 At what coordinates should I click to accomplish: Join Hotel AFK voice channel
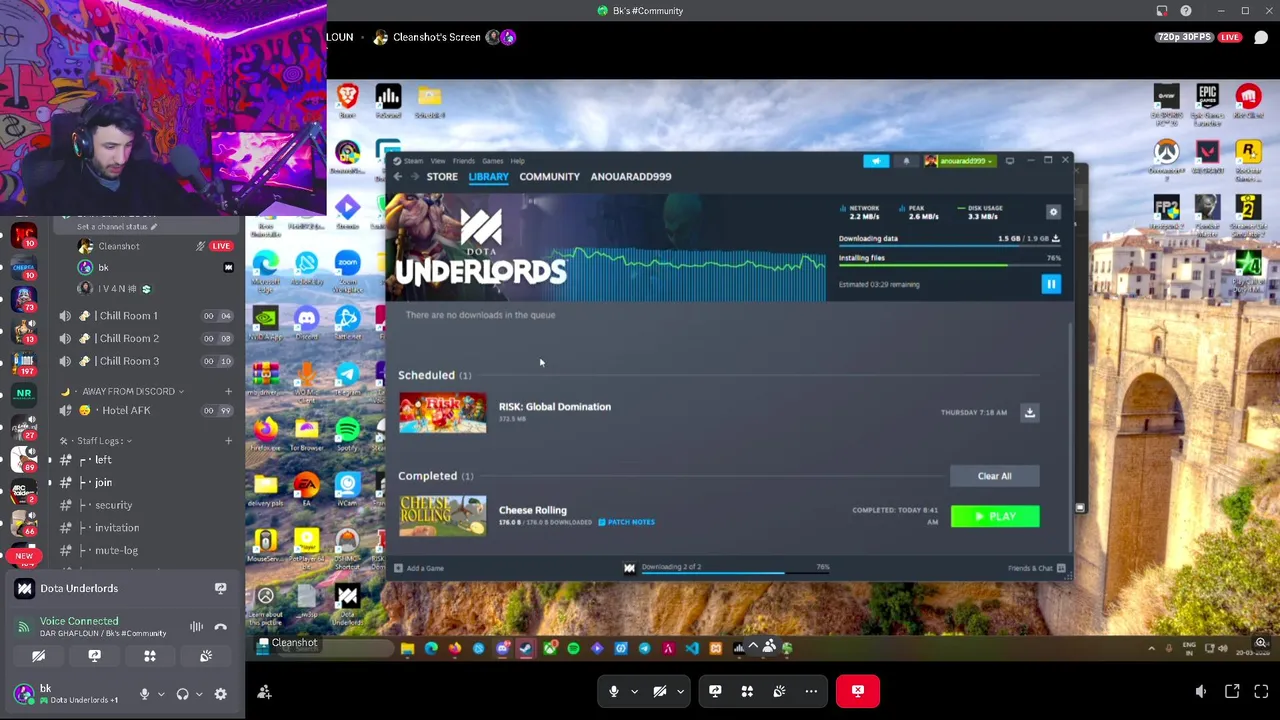tap(145, 411)
